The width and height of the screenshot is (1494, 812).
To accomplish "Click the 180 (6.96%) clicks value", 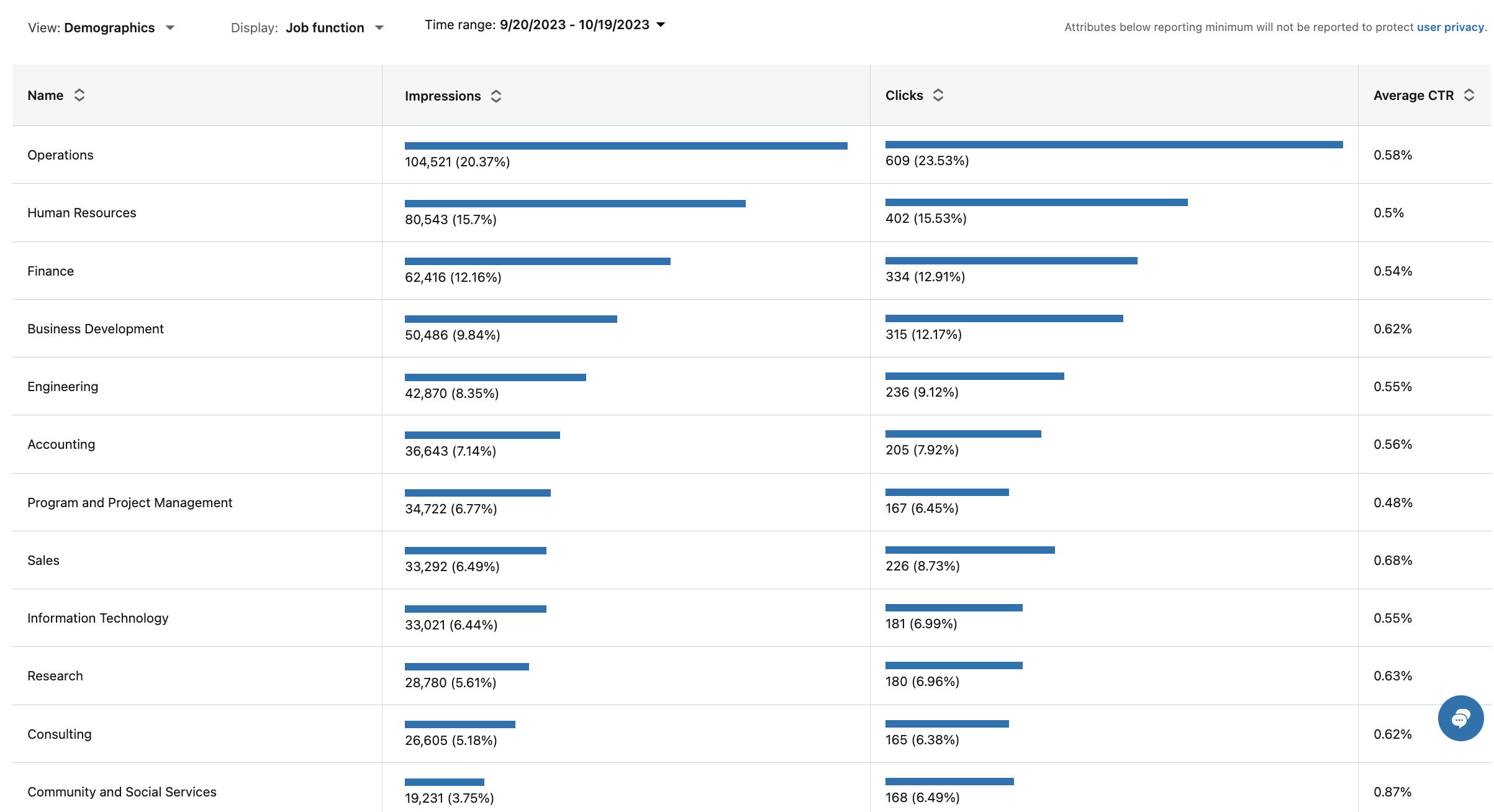I will (923, 682).
